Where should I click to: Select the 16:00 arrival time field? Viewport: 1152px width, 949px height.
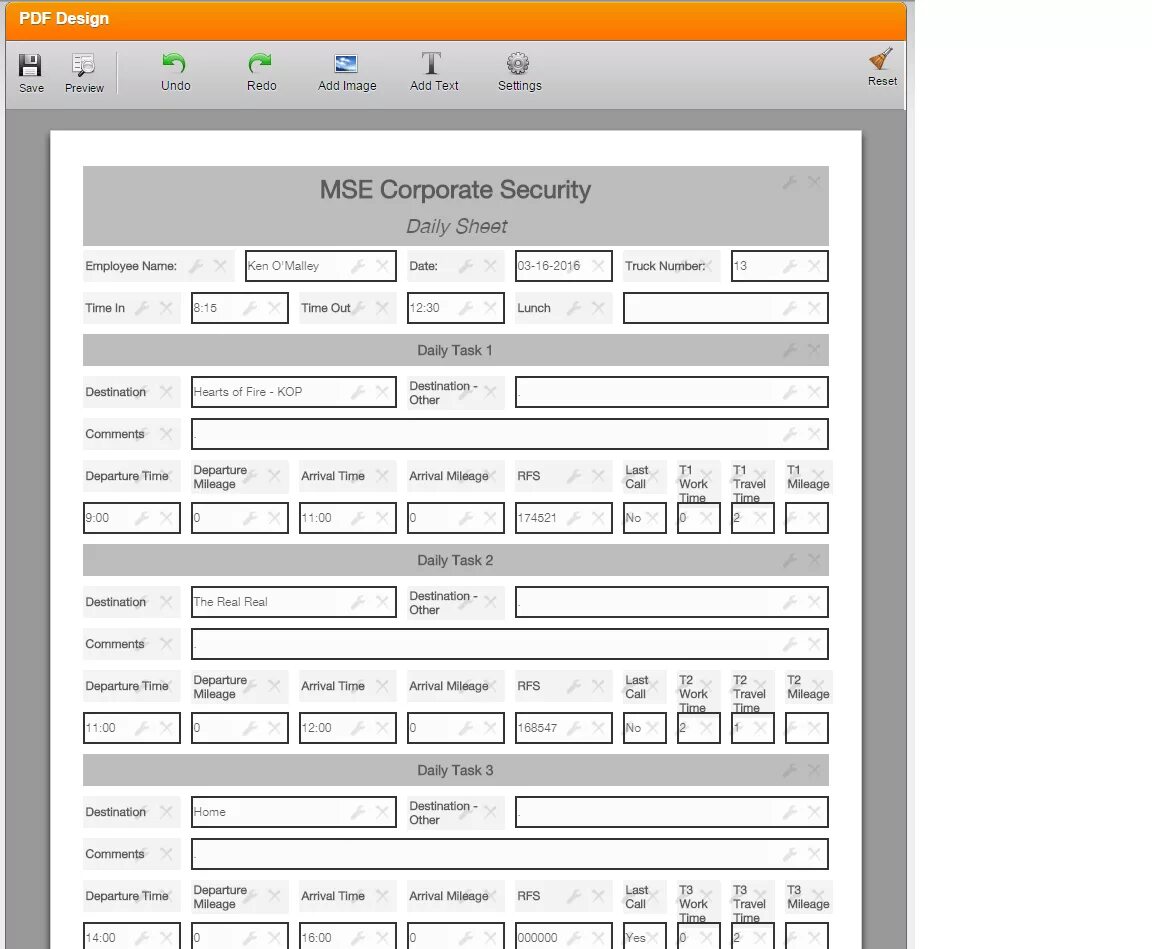(x=348, y=937)
